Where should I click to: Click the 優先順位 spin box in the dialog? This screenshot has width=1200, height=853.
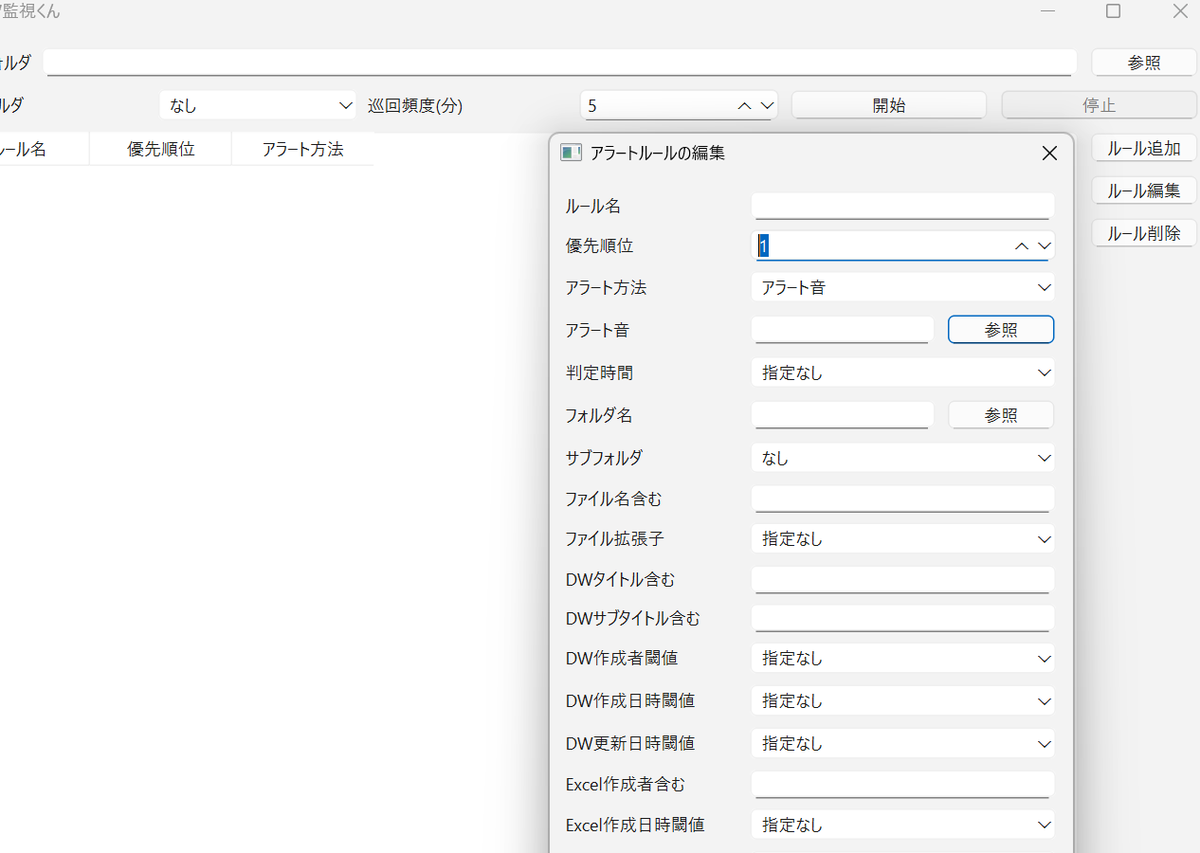point(903,246)
